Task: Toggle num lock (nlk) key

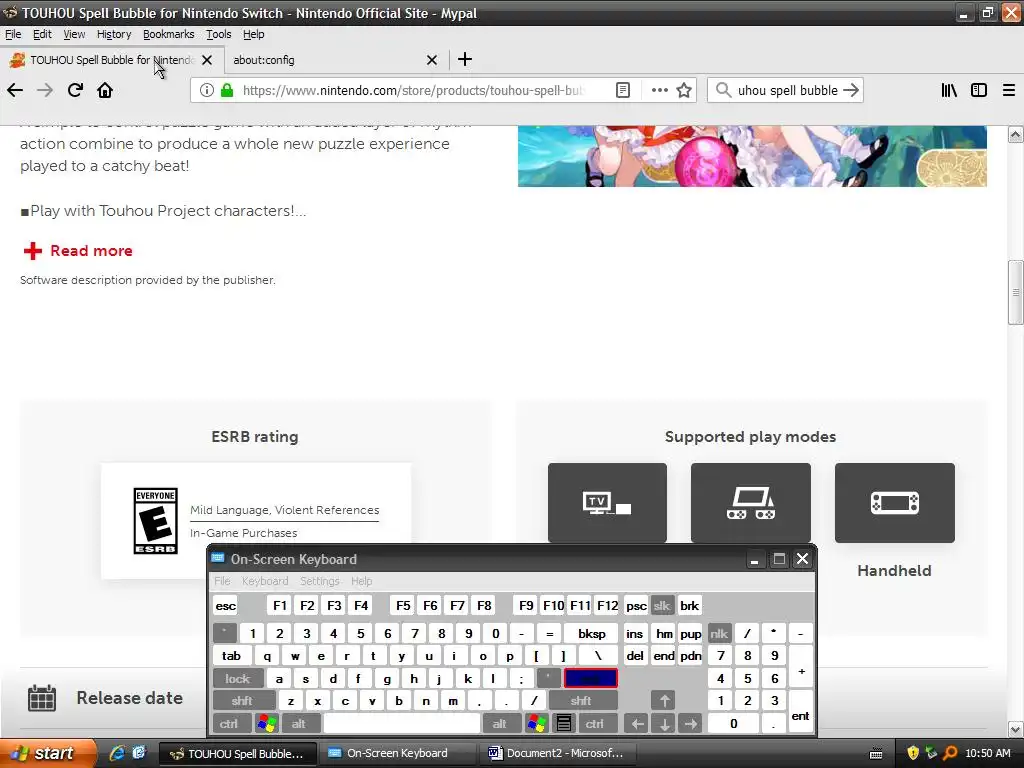Action: click(719, 633)
